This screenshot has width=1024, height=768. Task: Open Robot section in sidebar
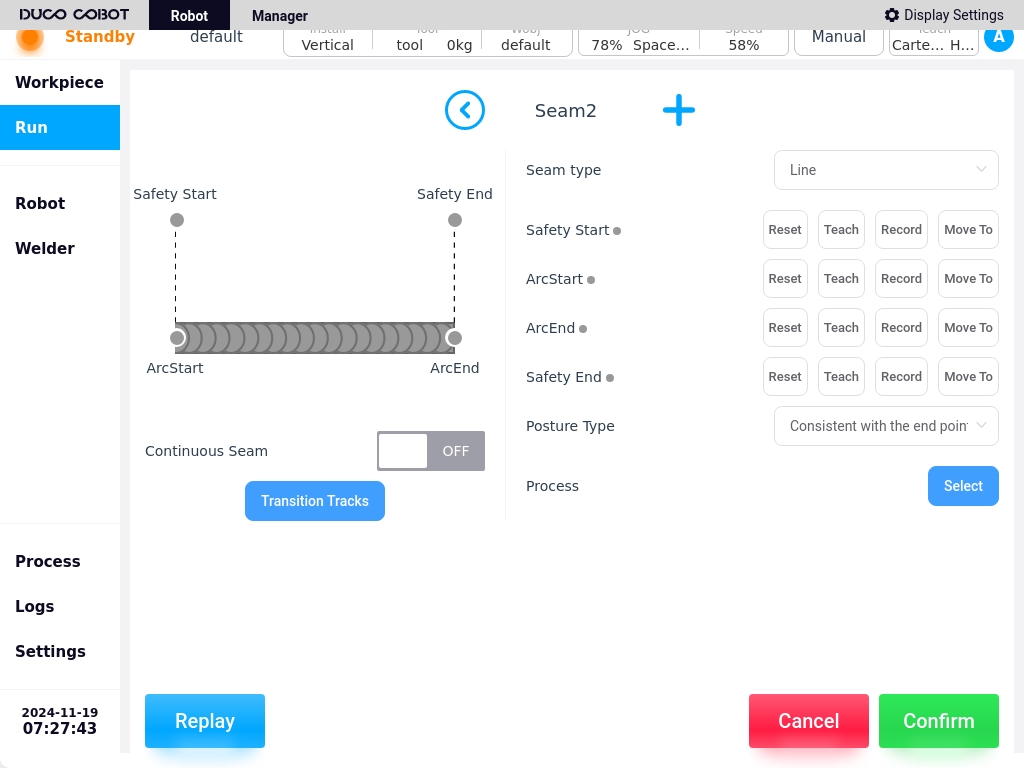[59, 203]
